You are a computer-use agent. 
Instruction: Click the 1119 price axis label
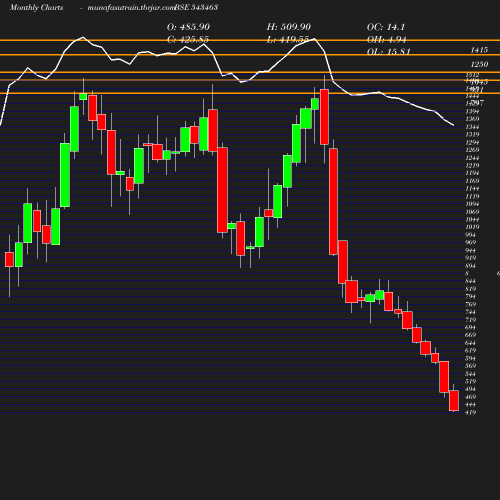click(472, 196)
